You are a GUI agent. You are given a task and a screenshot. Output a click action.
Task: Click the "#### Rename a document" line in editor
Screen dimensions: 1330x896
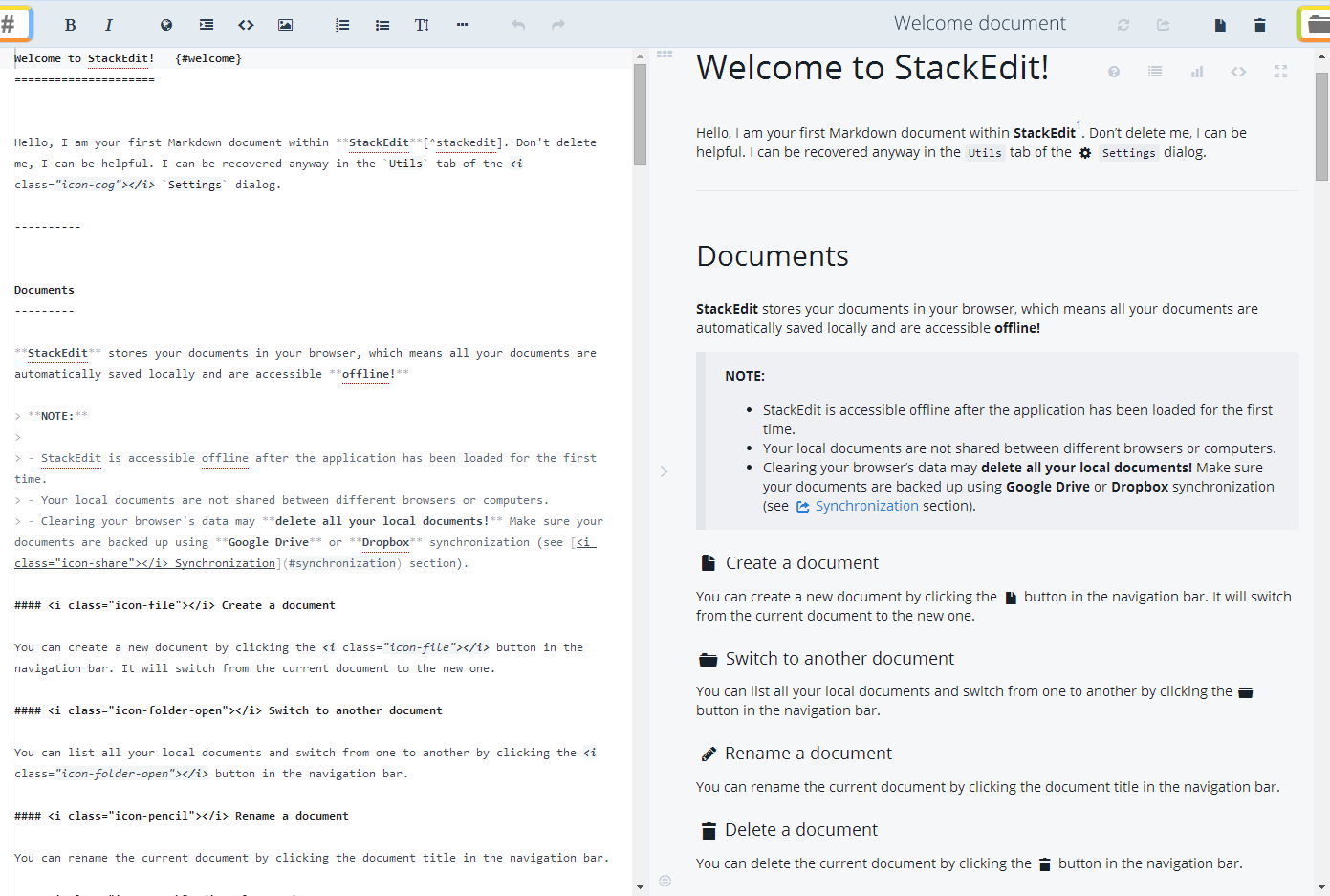click(182, 816)
